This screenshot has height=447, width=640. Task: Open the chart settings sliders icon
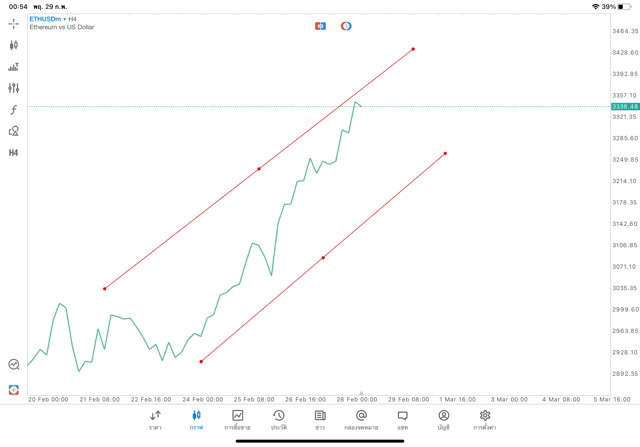[14, 88]
